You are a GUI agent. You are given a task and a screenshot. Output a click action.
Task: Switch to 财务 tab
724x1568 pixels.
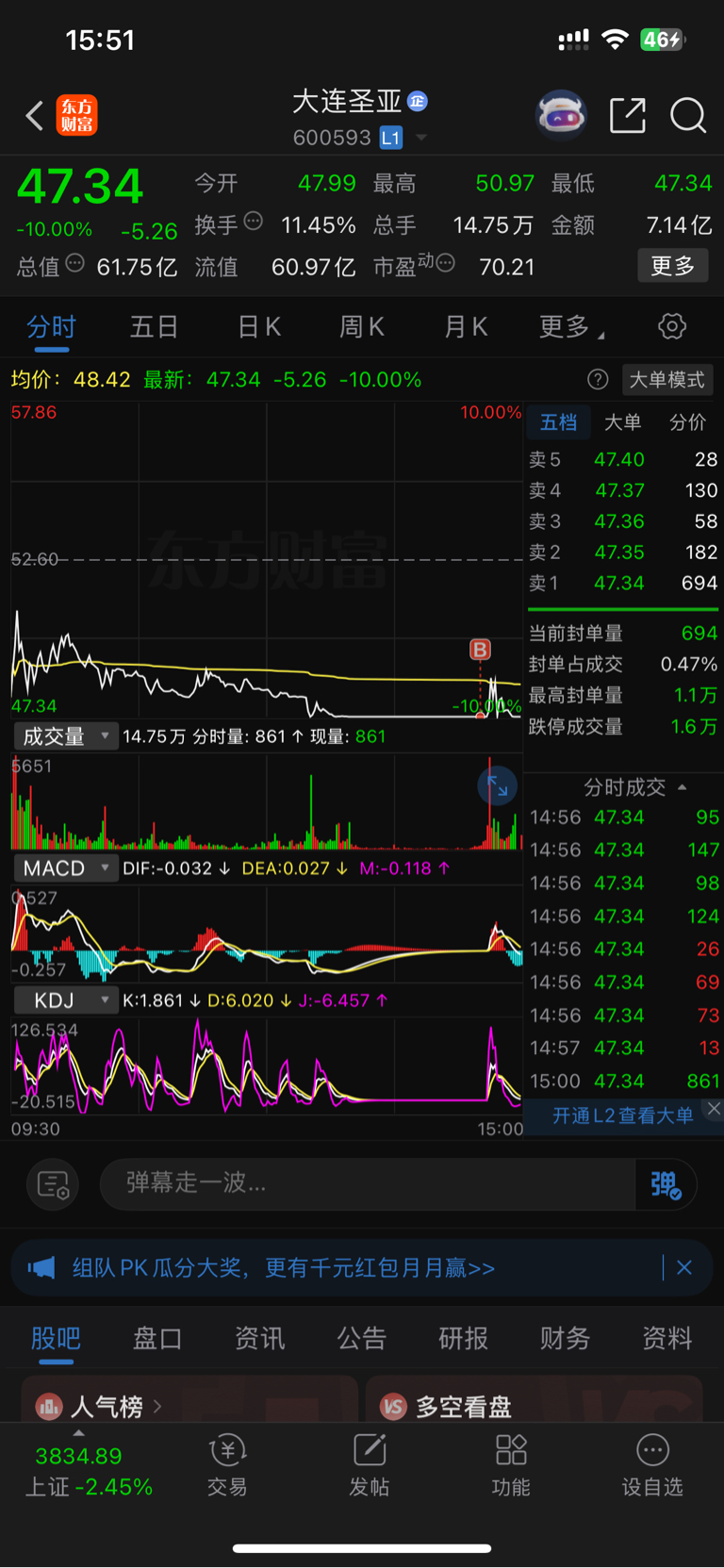pos(566,1338)
